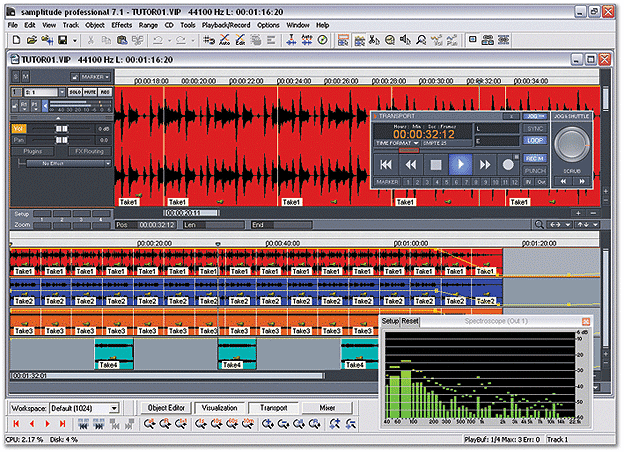Click the Save floppy disk icon
Image resolution: width=624 pixels, height=452 pixels.
pos(62,40)
